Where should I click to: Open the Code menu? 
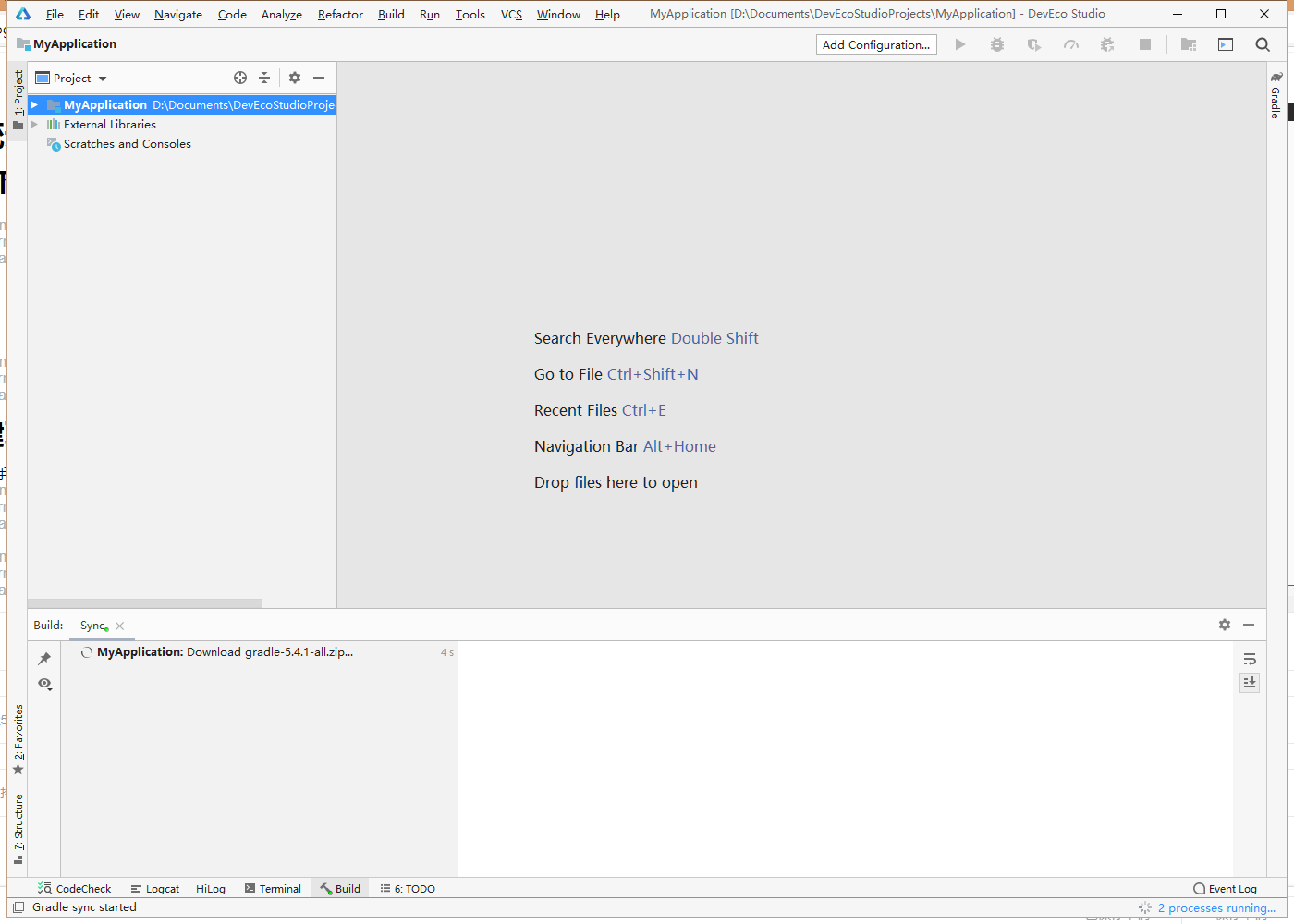click(x=232, y=14)
